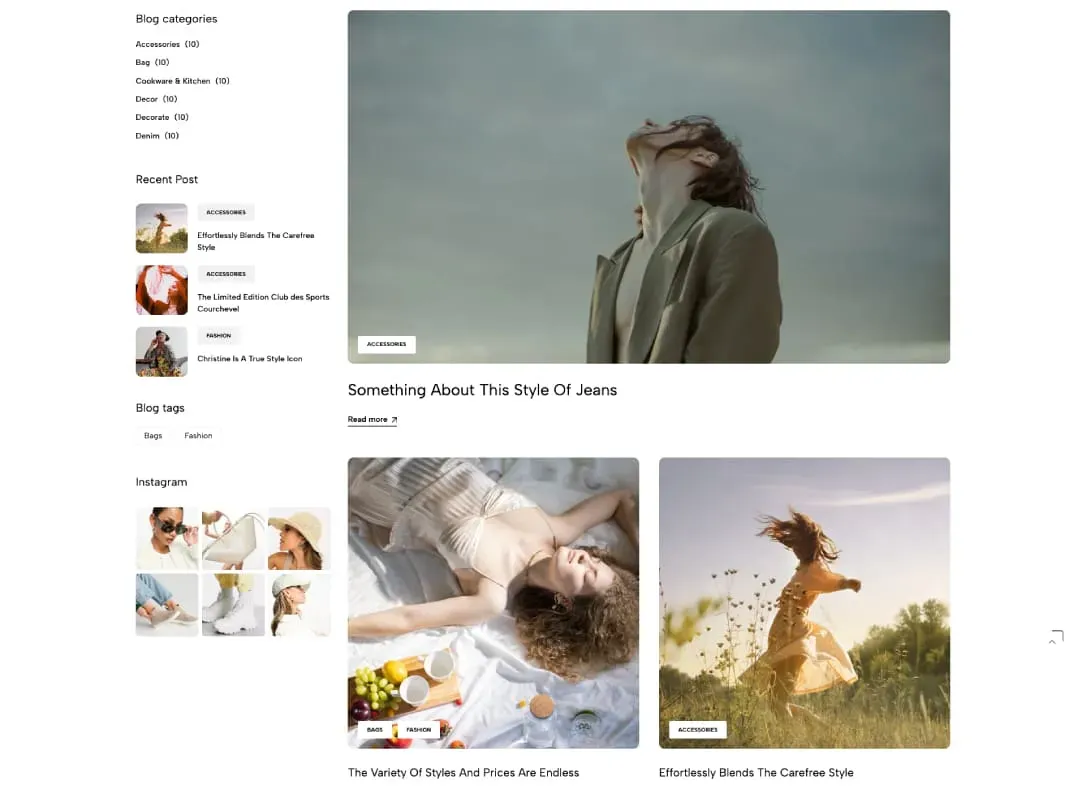
Task: View Instagram photo of woman in cap
Action: tap(299, 605)
